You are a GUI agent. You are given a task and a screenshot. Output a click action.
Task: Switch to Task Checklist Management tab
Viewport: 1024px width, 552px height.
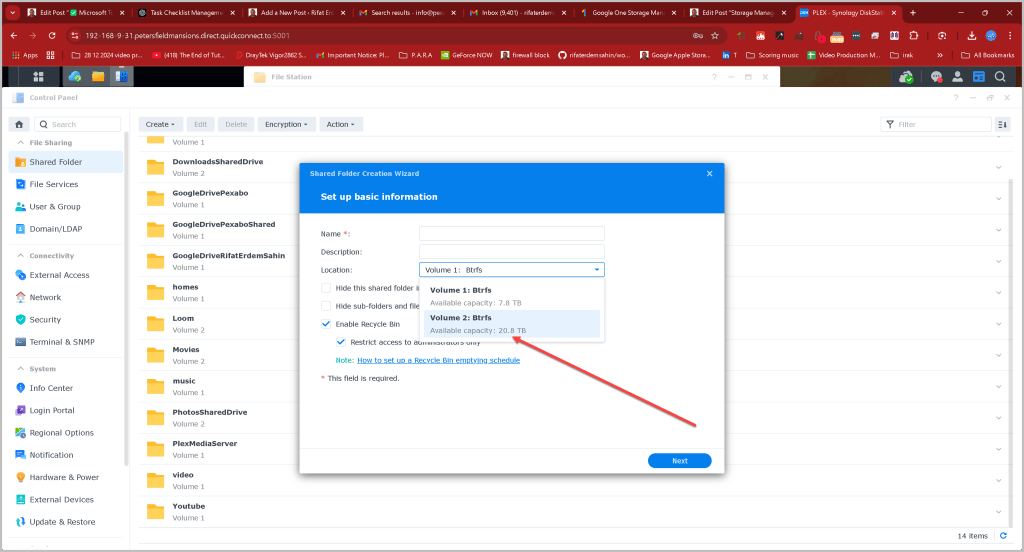click(x=185, y=12)
